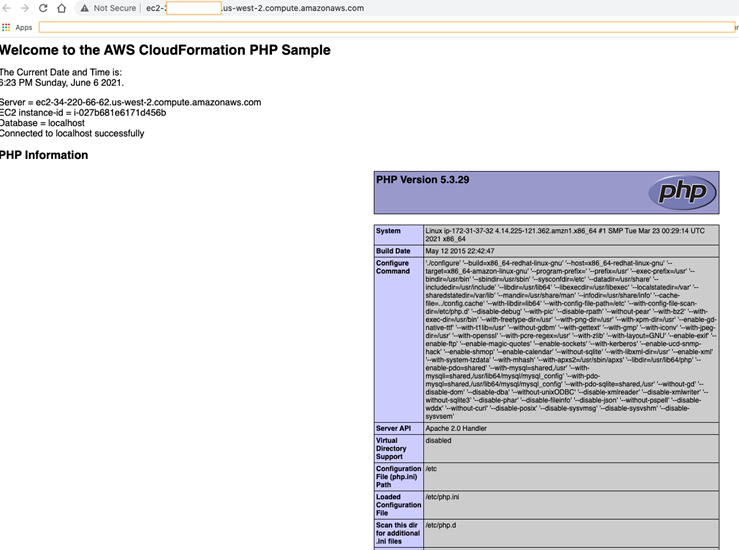Click 'Connected to localhost successfully' text
739x550 pixels.
pos(72,133)
